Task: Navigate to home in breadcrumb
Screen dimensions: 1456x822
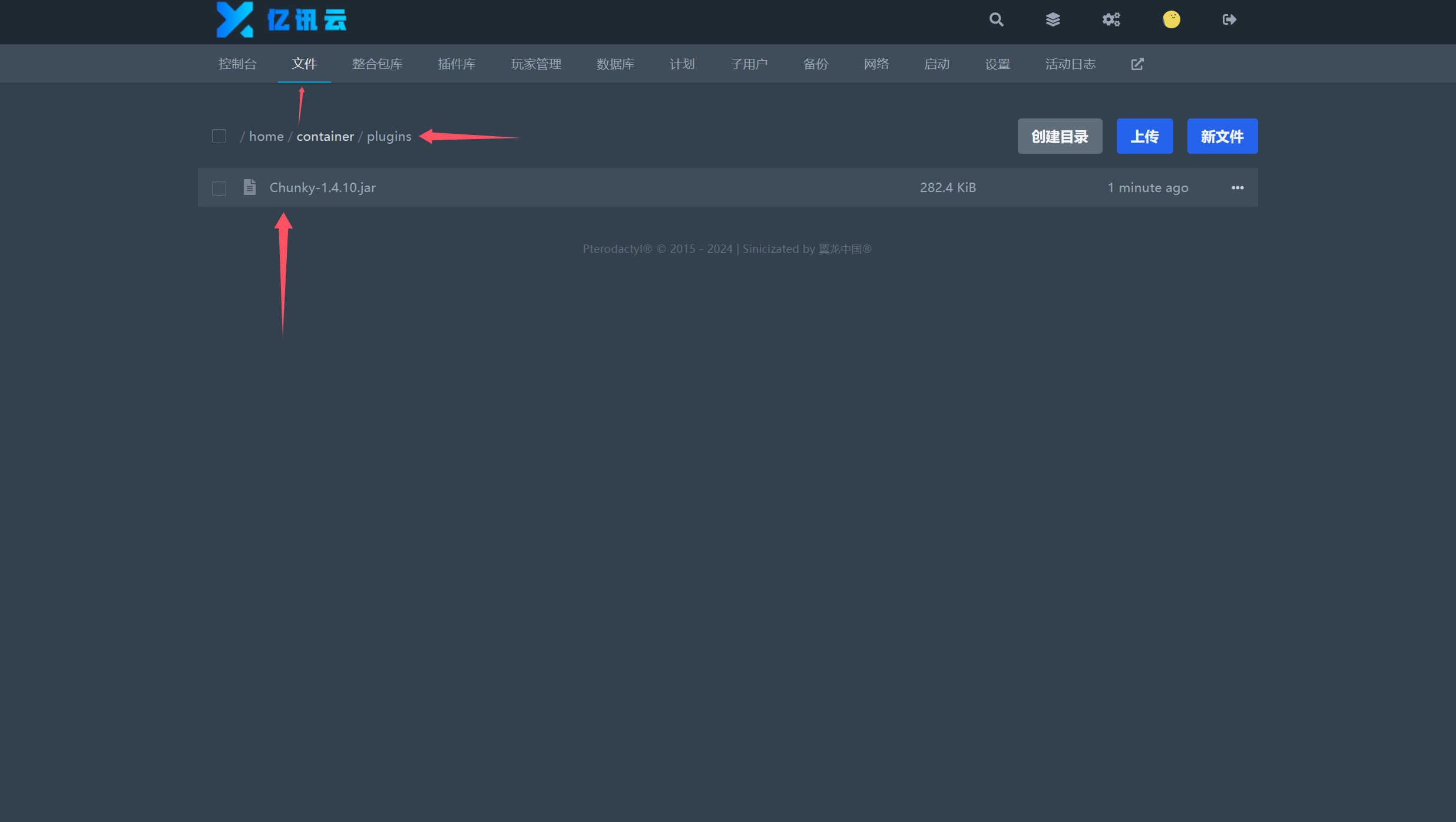Action: point(266,137)
